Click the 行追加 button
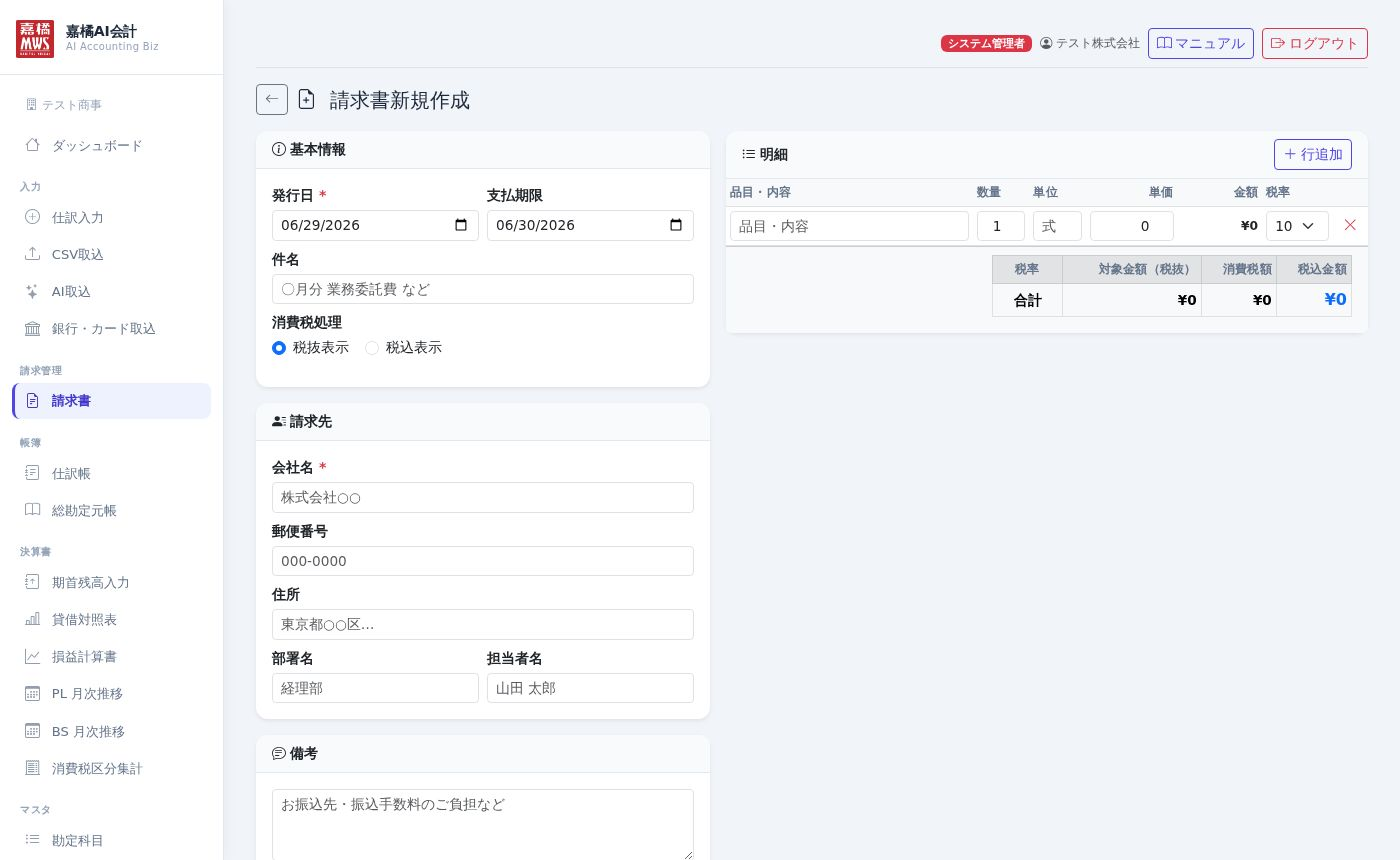The width and height of the screenshot is (1400, 860). [x=1313, y=154]
